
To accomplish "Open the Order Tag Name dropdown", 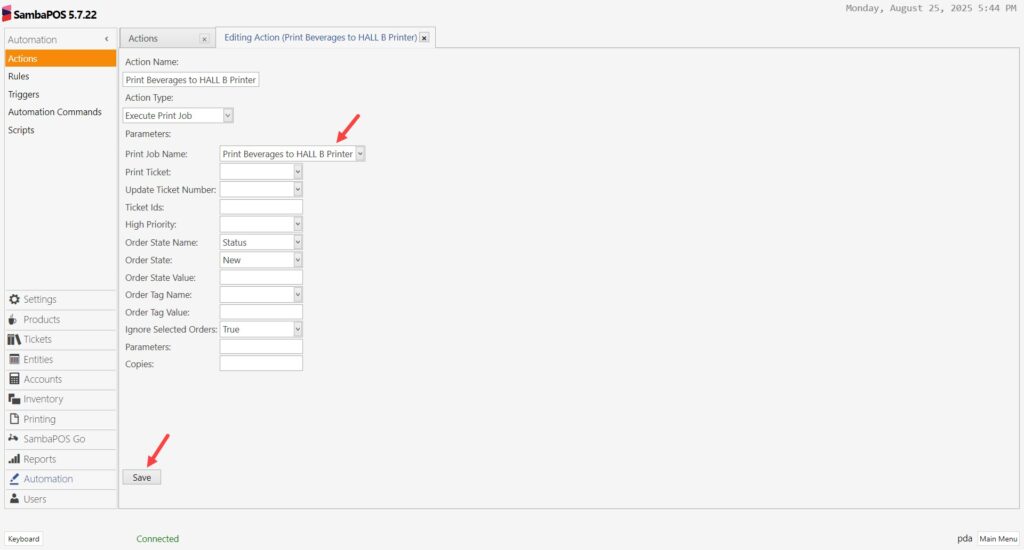I will pos(298,295).
